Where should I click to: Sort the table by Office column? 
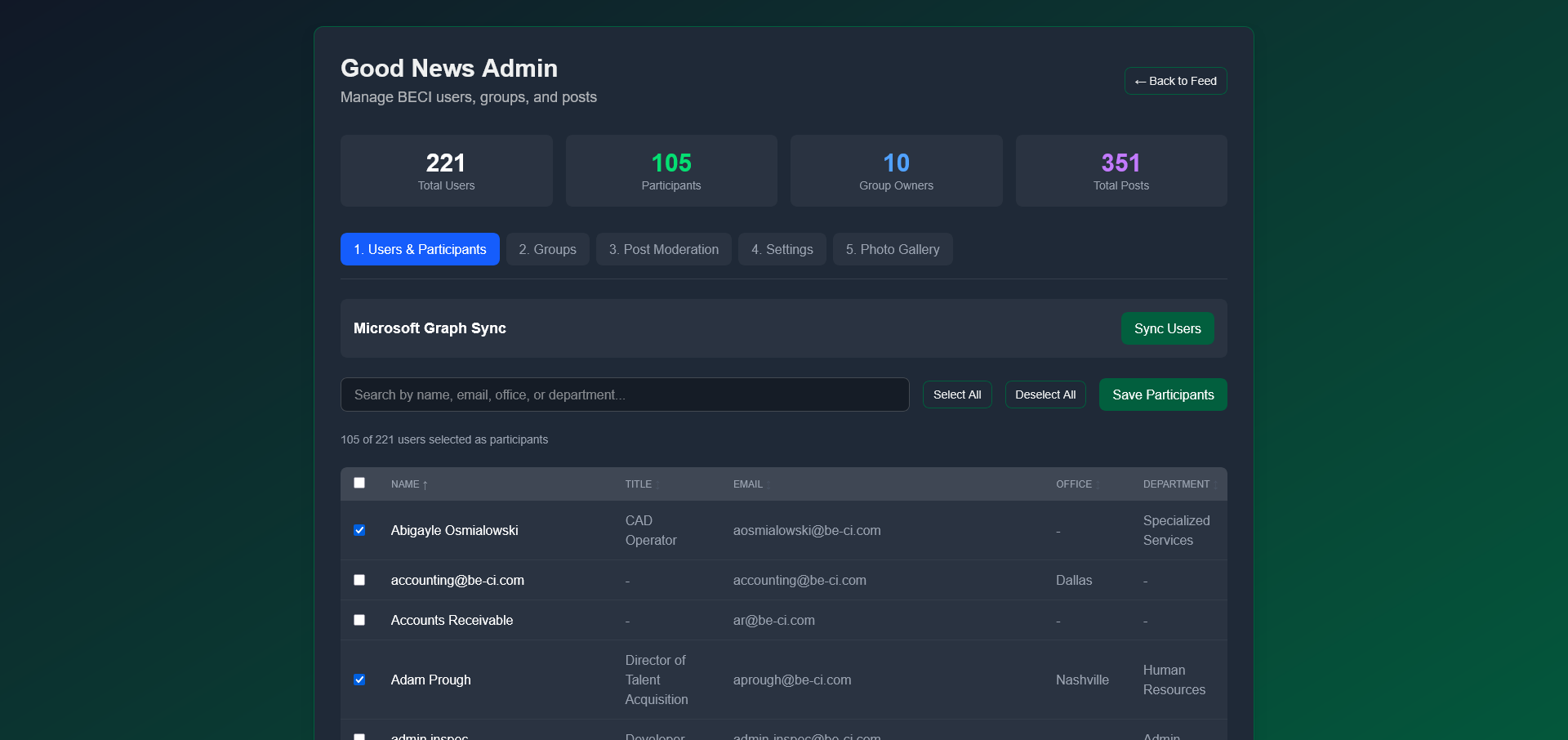[1077, 484]
